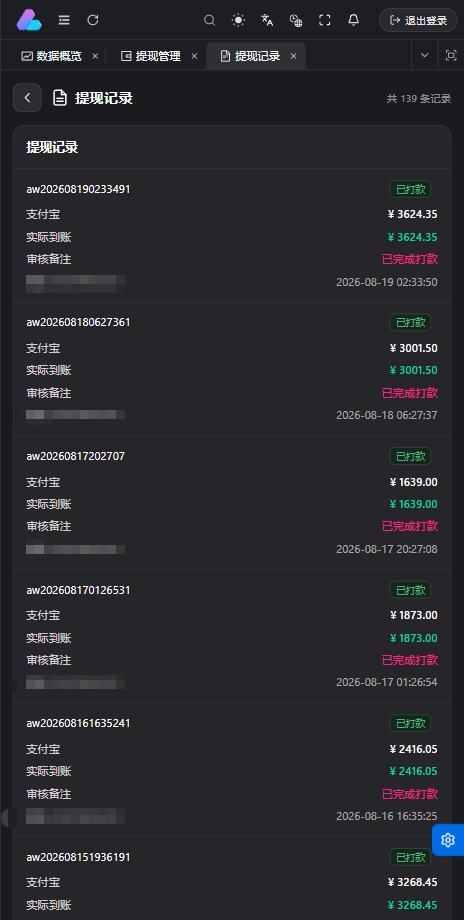Screen dimensions: 464x920
Task: Close the 数据概览 tab
Action: [95, 56]
